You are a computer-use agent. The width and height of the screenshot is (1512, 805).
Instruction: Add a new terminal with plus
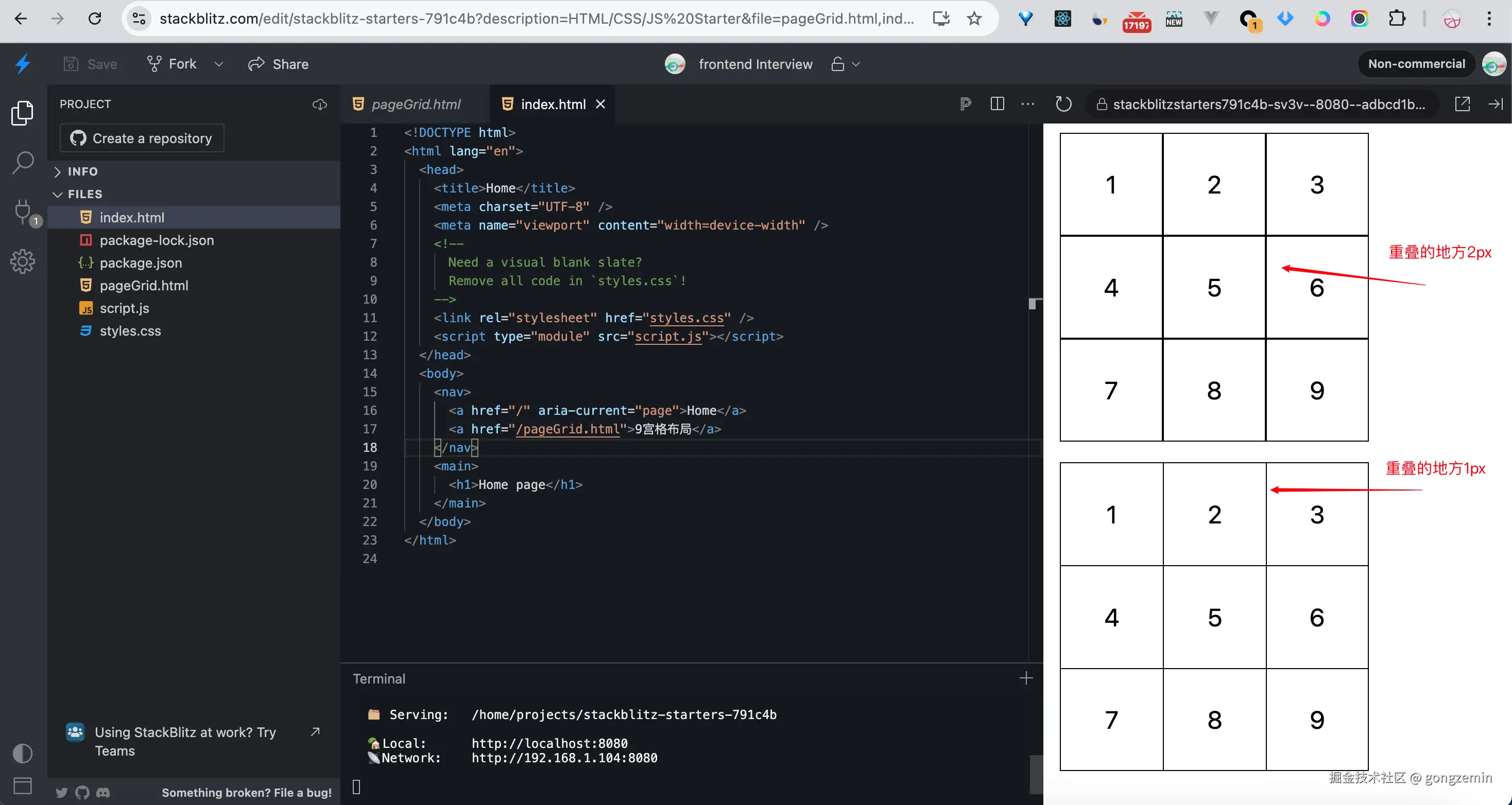1025,678
